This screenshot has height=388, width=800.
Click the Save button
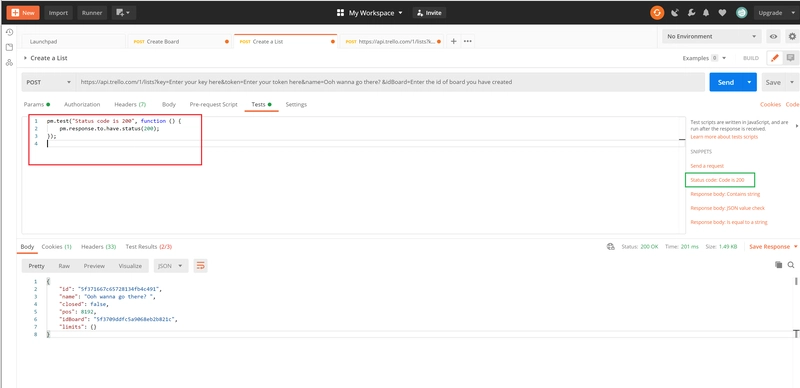pyautogui.click(x=773, y=82)
